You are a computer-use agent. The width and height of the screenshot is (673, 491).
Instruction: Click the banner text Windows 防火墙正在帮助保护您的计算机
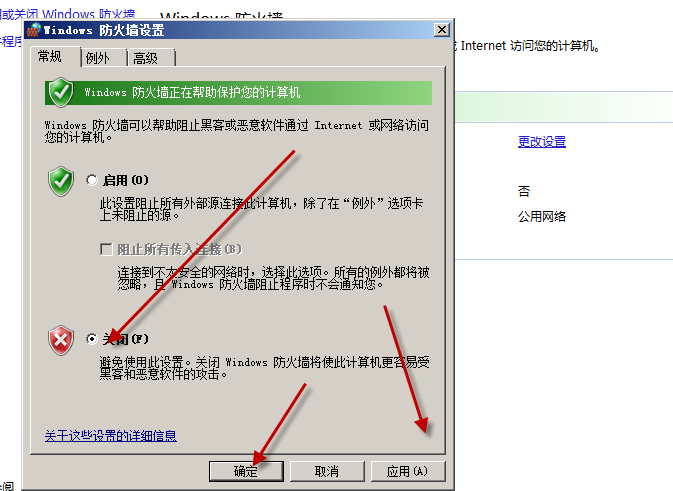[x=192, y=92]
